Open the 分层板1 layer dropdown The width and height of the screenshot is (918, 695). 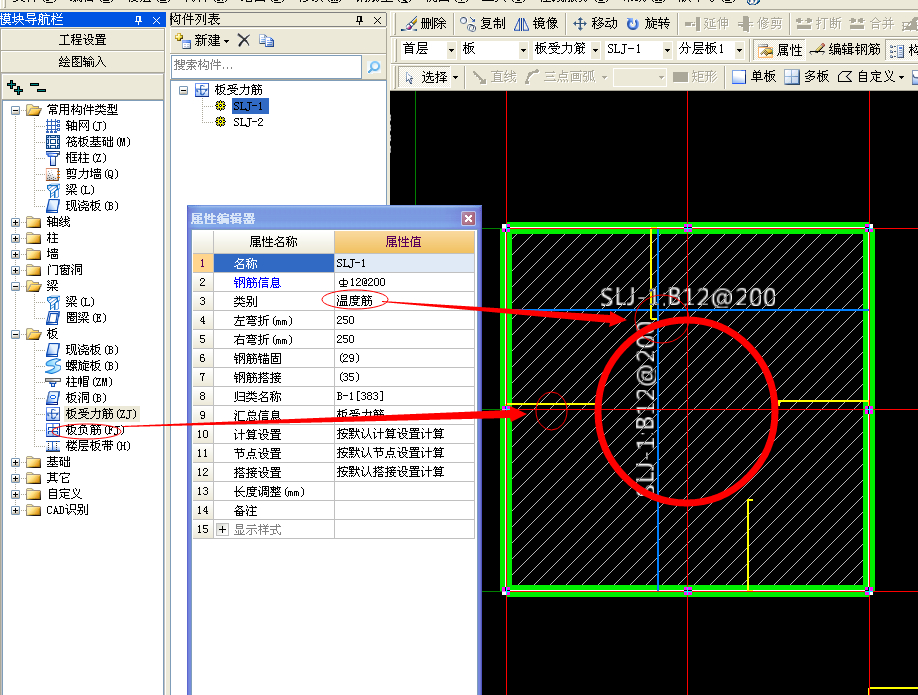click(x=739, y=50)
